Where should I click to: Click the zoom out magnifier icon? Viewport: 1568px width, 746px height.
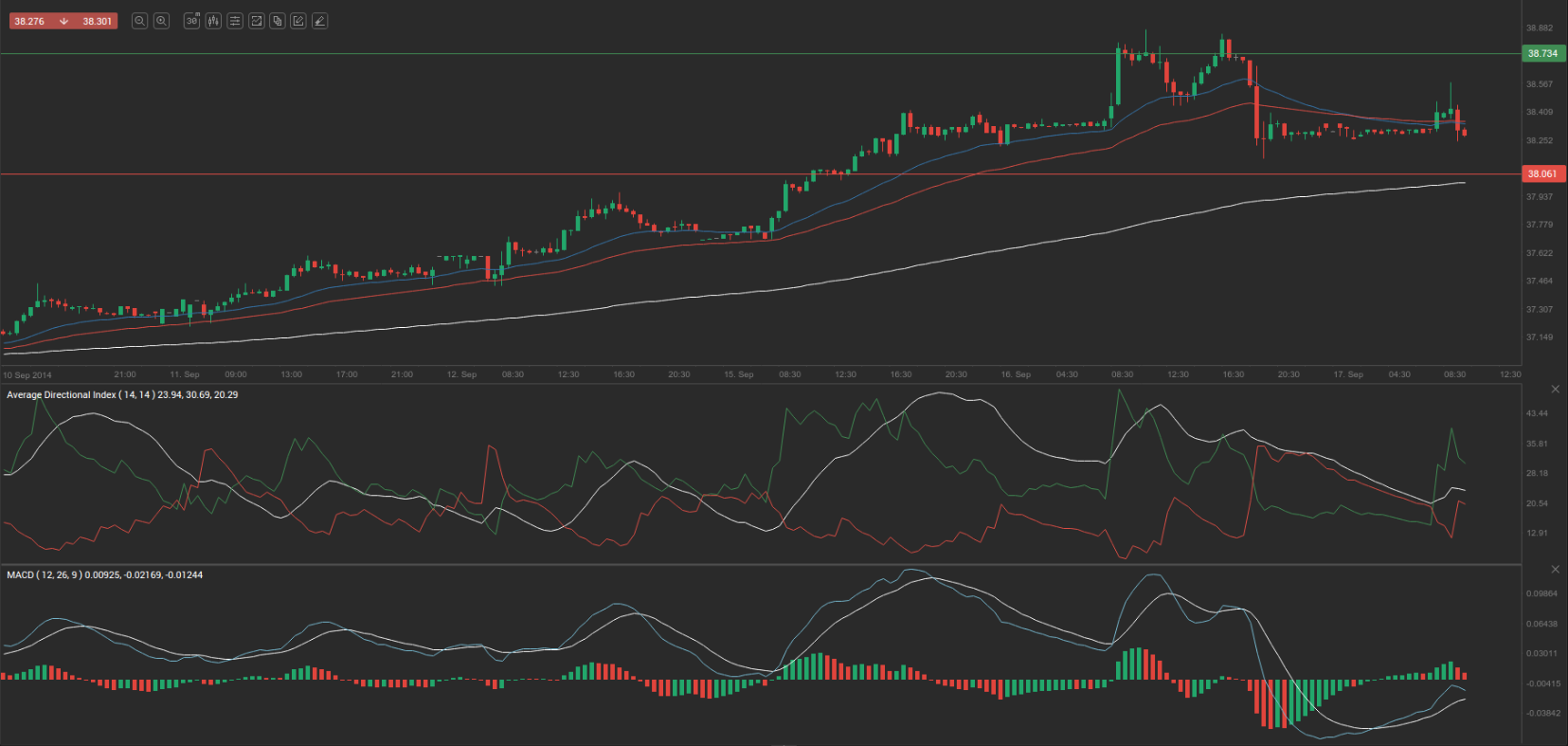tap(139, 21)
